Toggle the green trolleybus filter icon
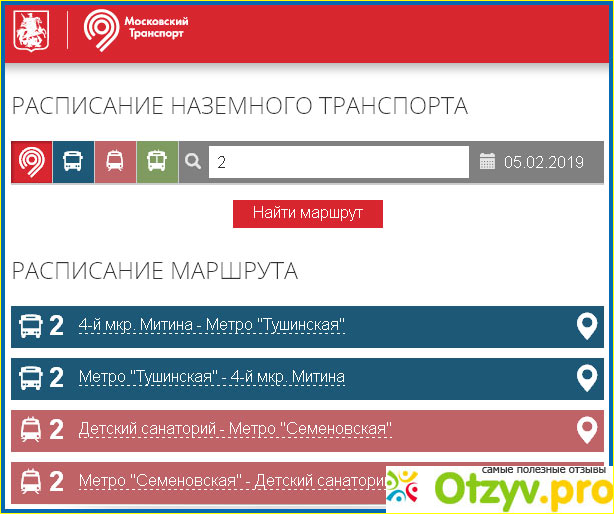This screenshot has height=514, width=614. pyautogui.click(x=157, y=161)
